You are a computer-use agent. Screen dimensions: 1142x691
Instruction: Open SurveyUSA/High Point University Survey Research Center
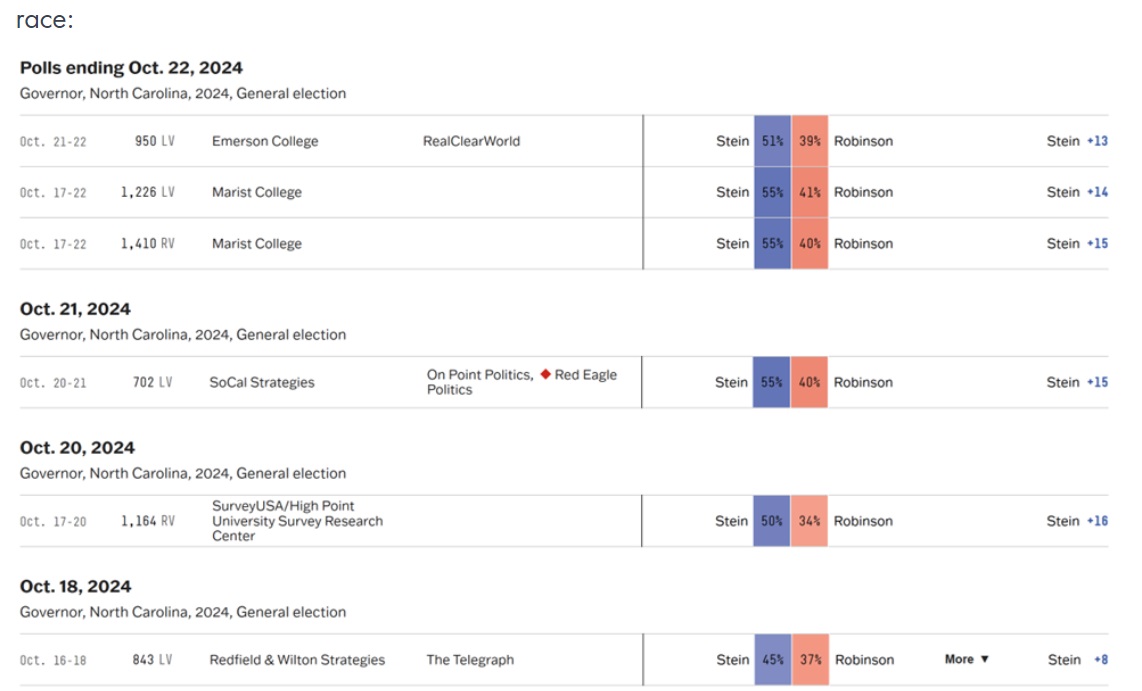point(297,521)
